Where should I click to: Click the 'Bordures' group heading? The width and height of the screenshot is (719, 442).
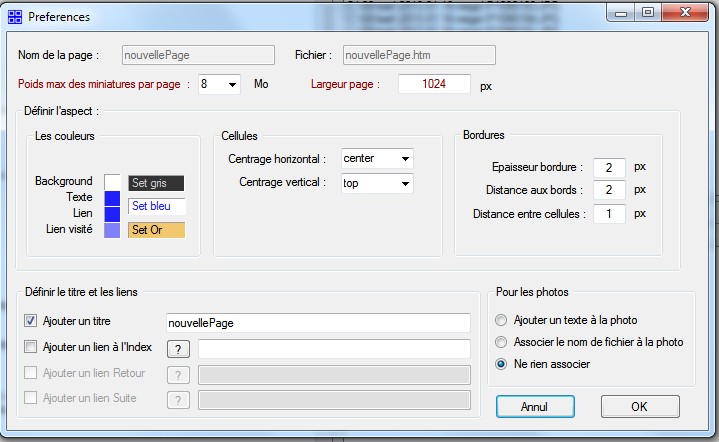pos(483,135)
